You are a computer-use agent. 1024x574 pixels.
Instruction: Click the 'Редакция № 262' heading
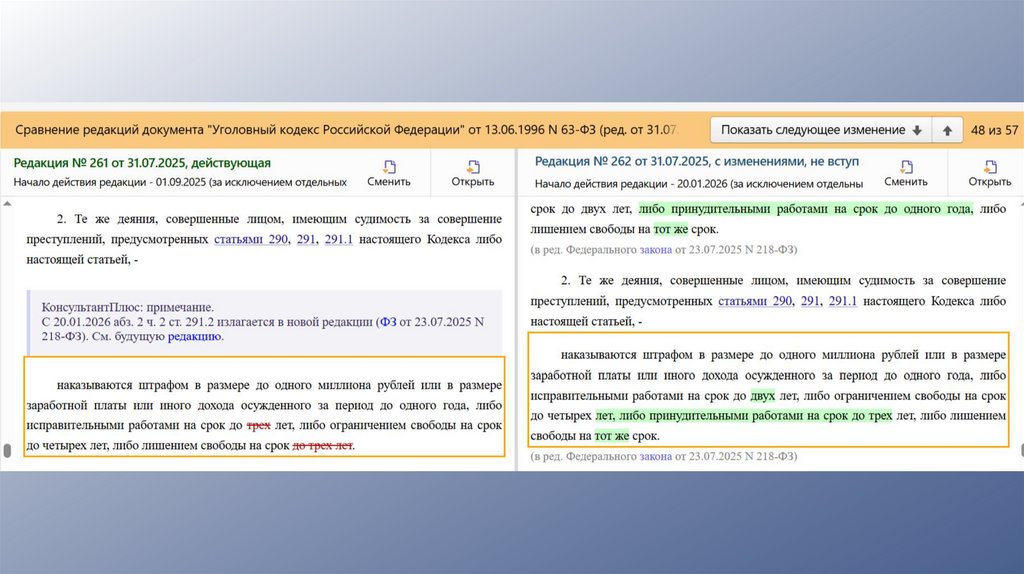tap(697, 161)
